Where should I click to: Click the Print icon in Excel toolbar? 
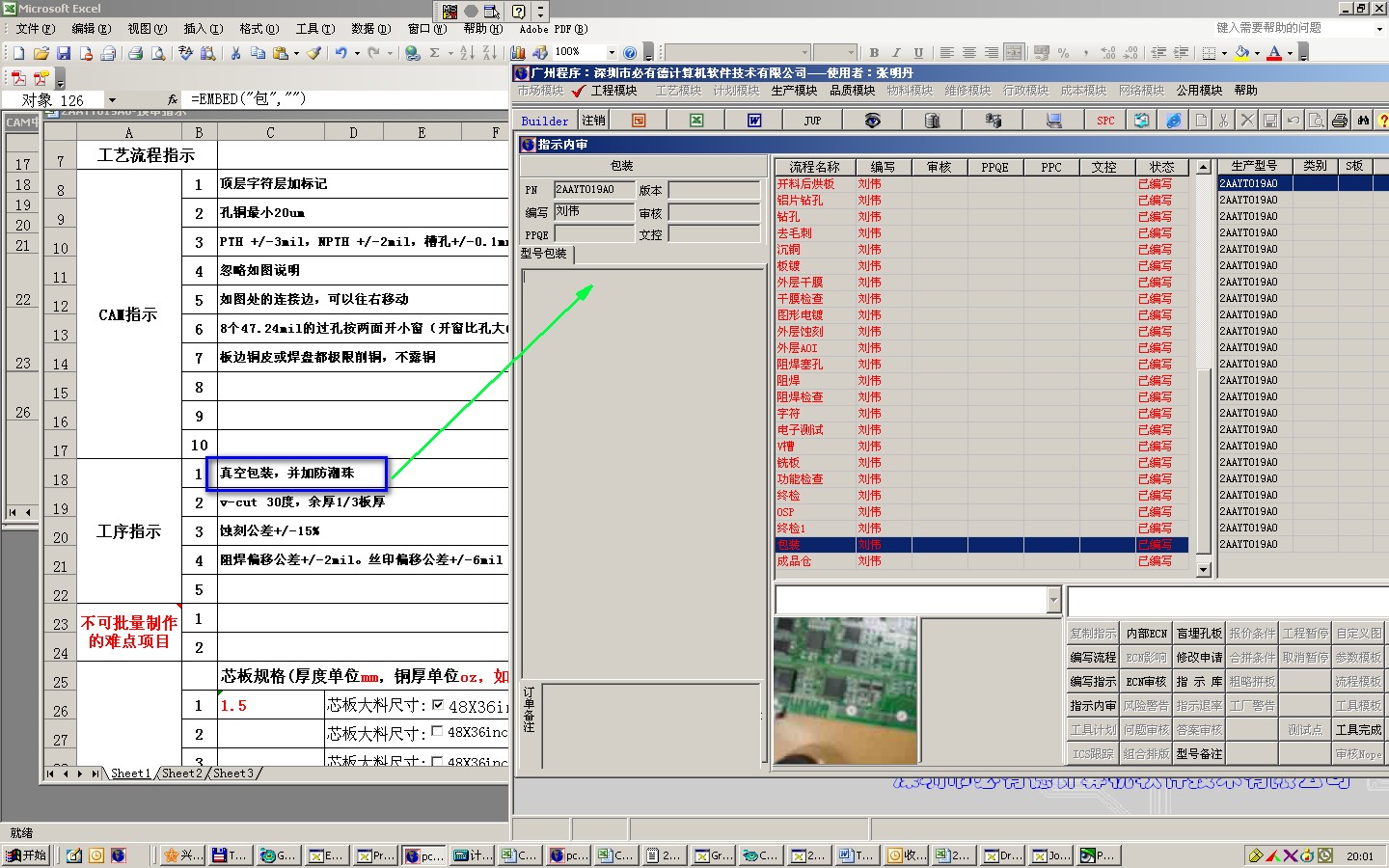click(x=136, y=53)
